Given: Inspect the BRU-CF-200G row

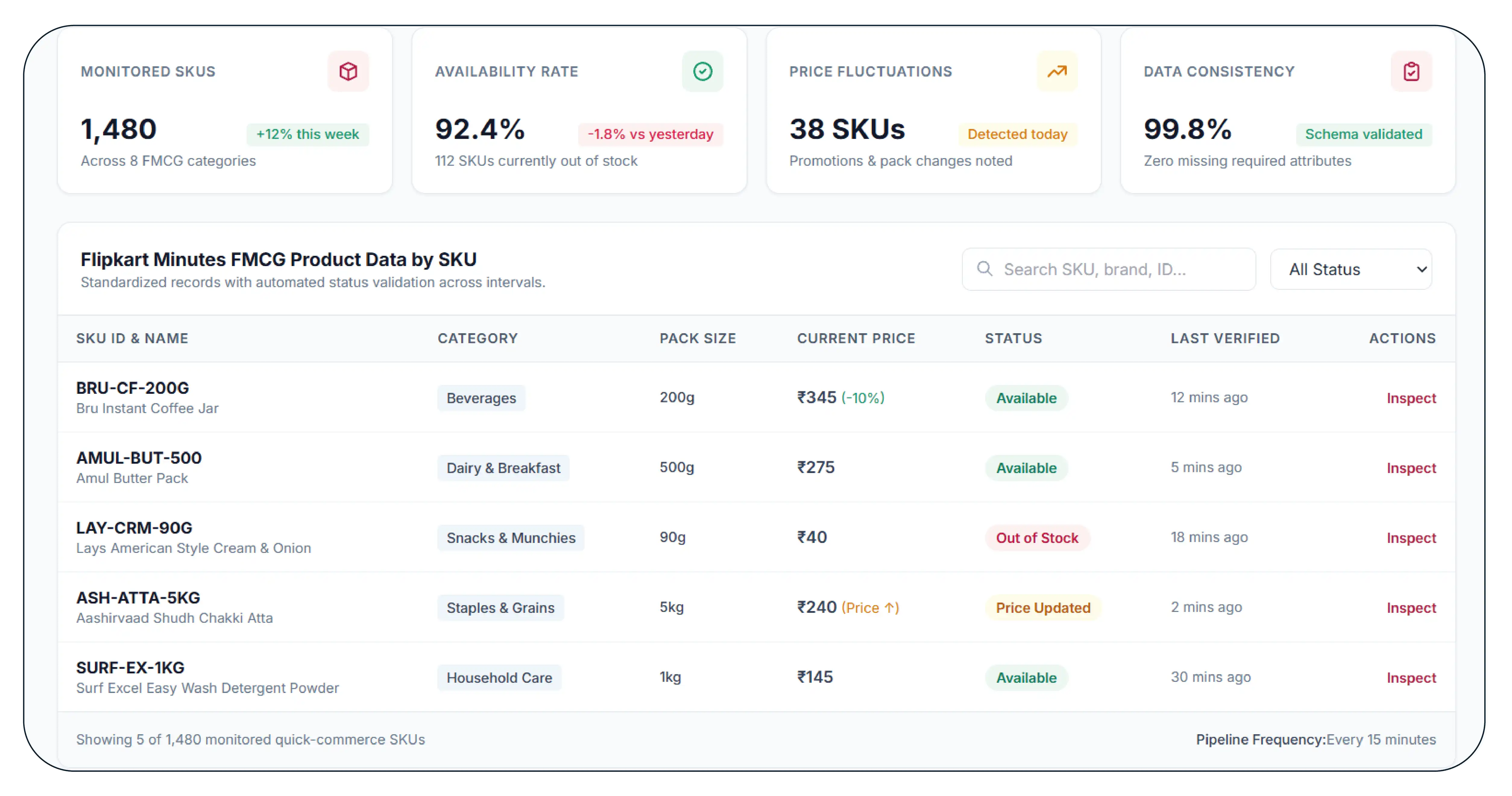Looking at the screenshot, I should pyautogui.click(x=1411, y=398).
